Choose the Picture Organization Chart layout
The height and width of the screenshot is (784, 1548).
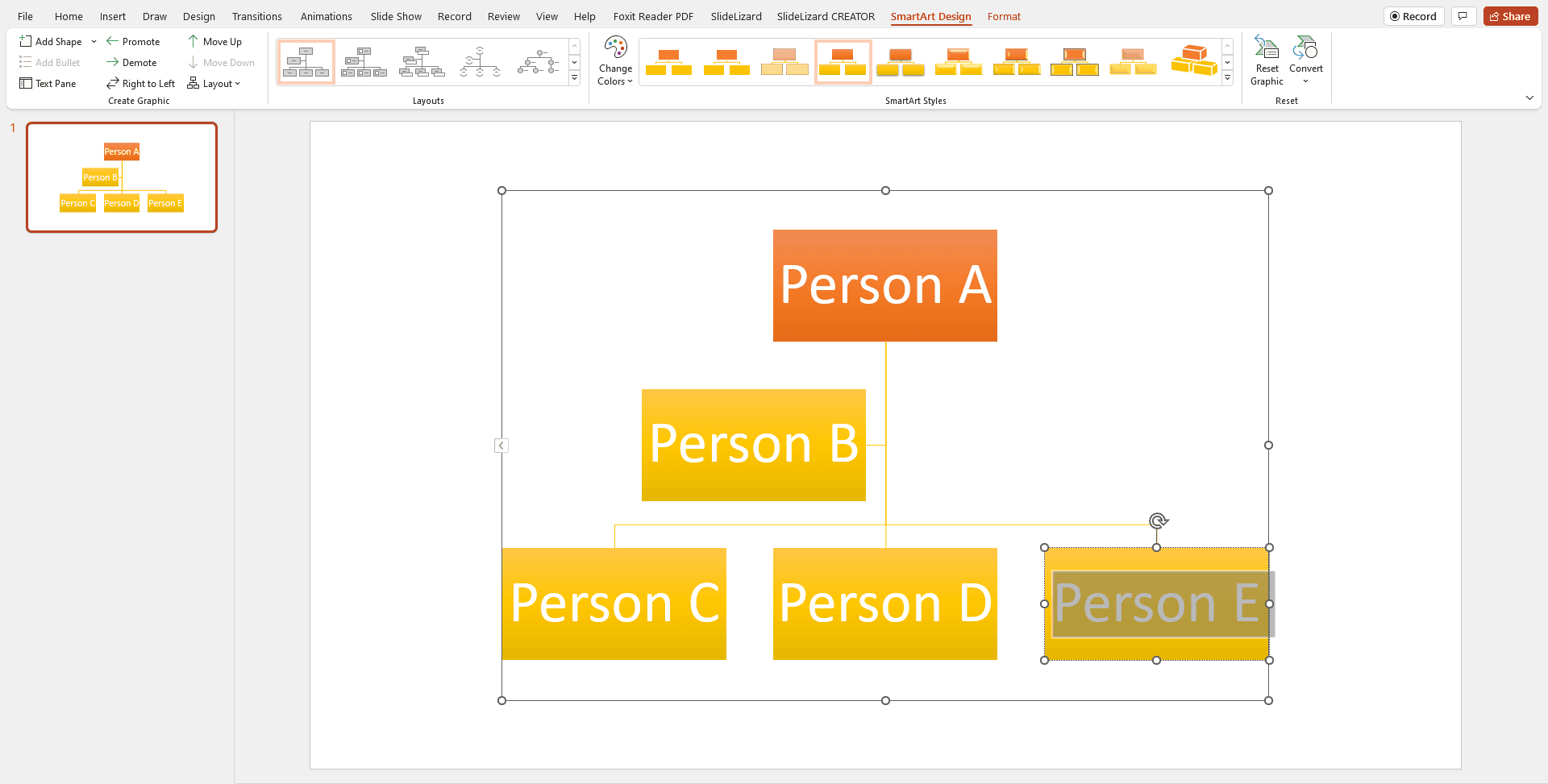tap(364, 60)
